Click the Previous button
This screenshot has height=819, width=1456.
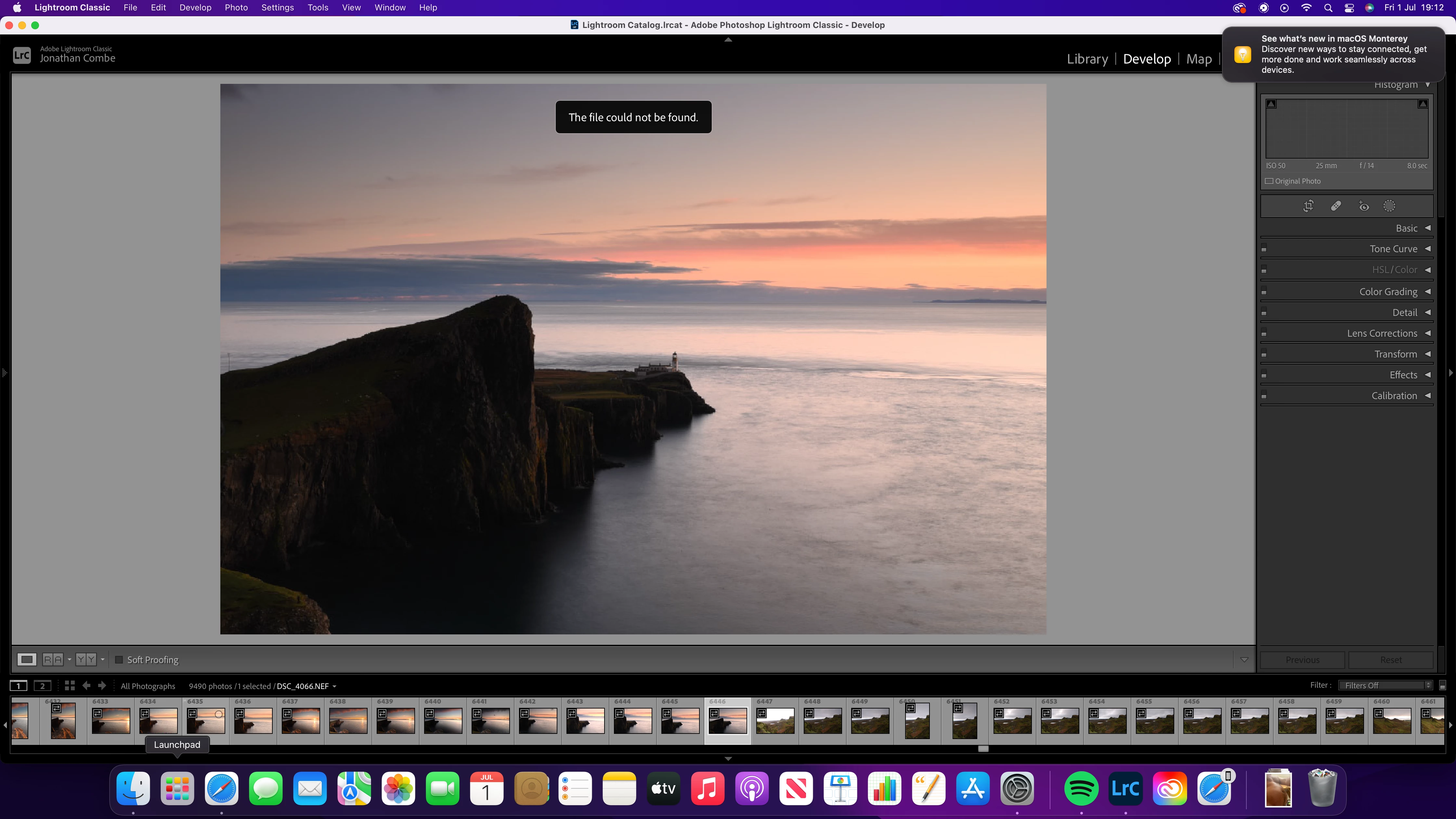(x=1302, y=660)
